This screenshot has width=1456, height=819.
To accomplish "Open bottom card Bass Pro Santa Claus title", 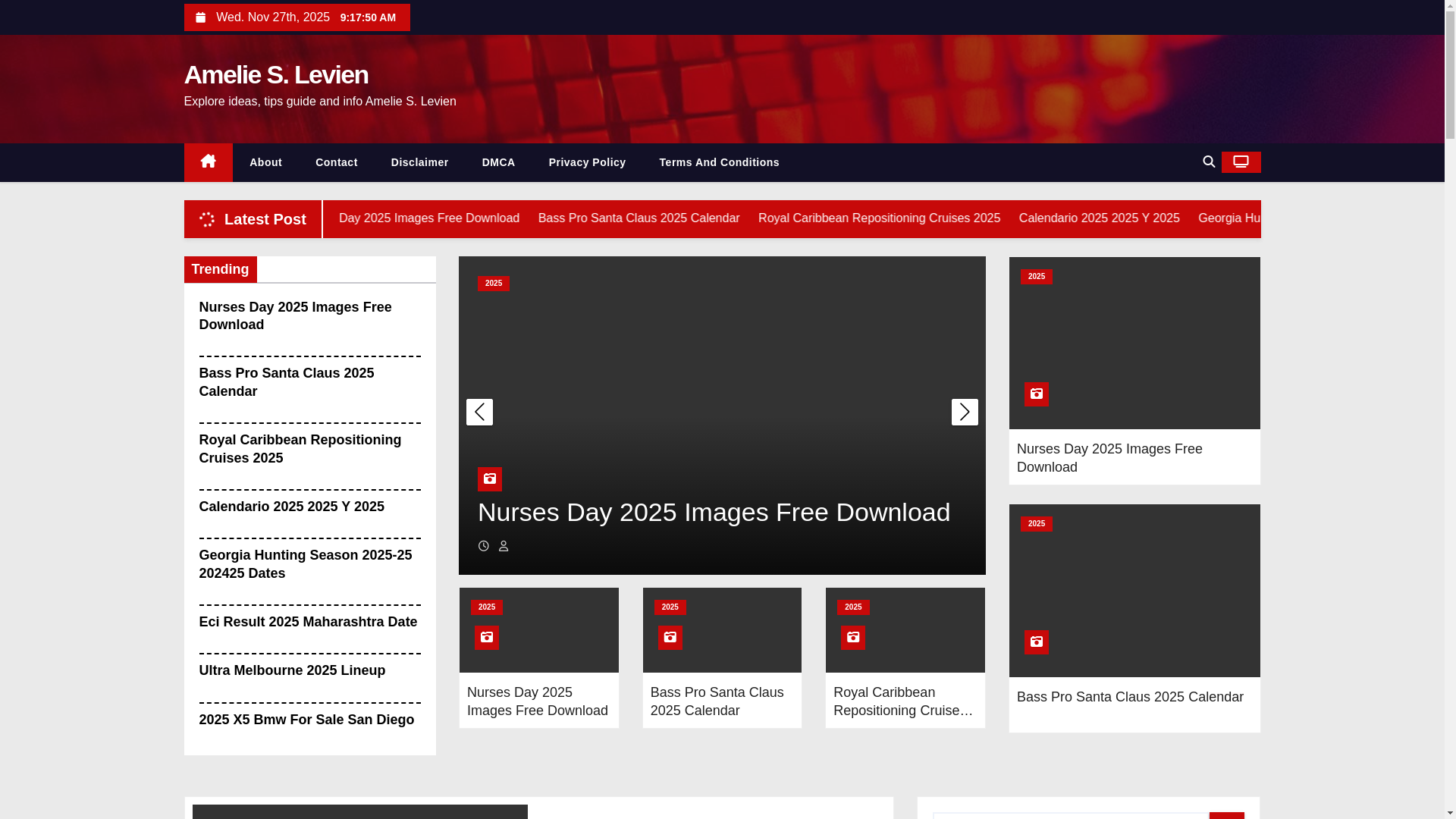I will [x=717, y=701].
